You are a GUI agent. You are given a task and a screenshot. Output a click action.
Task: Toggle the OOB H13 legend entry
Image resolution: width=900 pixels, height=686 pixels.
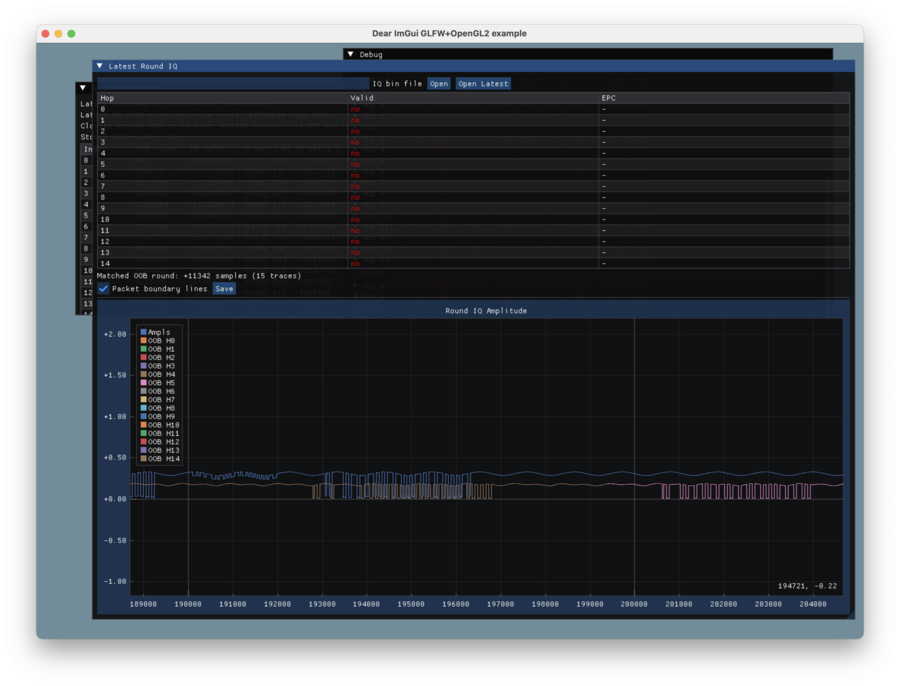coord(160,451)
